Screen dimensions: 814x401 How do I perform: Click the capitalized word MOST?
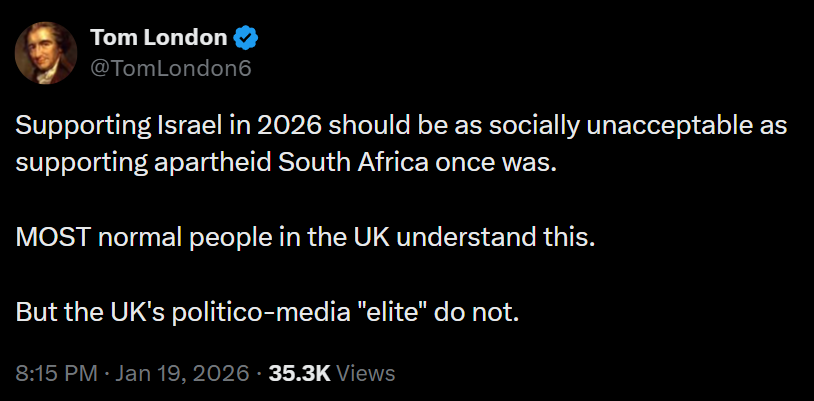click(x=49, y=238)
